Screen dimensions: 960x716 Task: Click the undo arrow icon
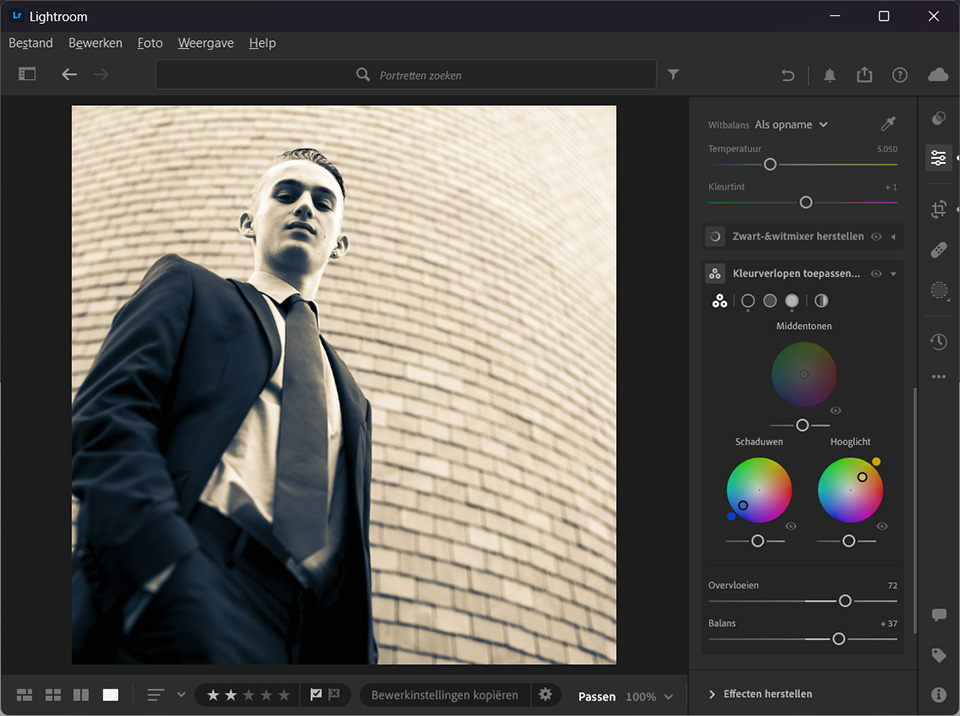[x=787, y=75]
